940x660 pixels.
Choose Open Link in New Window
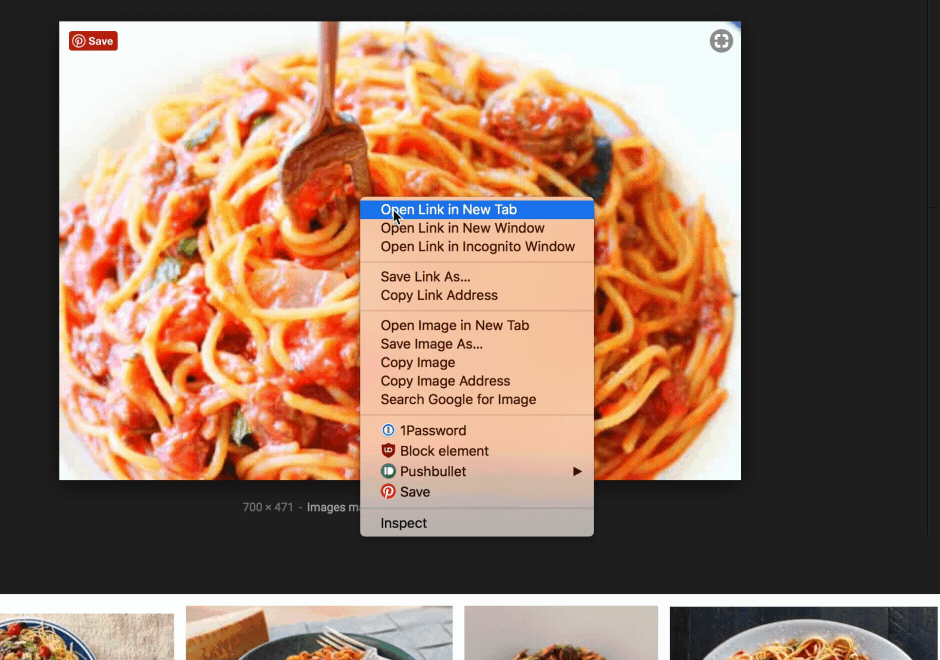(x=477, y=228)
